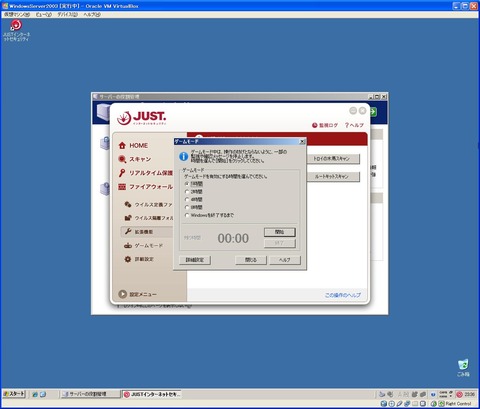Image resolution: width=480 pixels, height=409 pixels.
Task: Launch Internet Explorer from quick launch
Action: coord(35,394)
